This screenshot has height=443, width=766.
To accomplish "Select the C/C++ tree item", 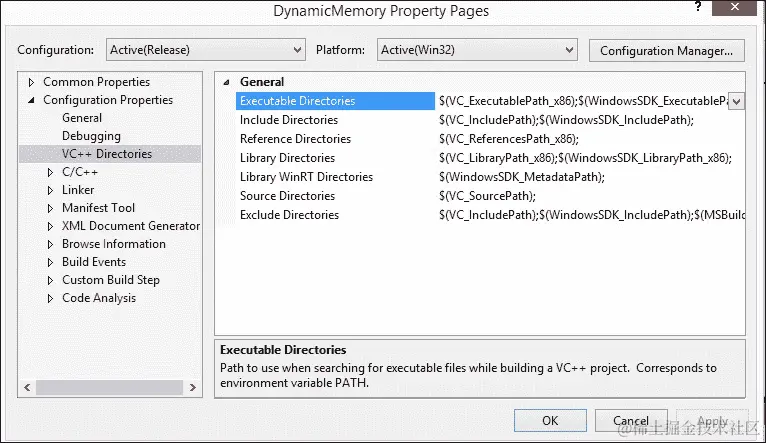I will [80, 172].
